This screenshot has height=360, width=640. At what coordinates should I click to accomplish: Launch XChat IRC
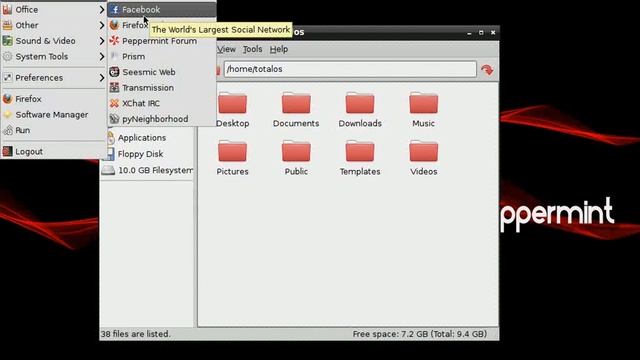(162, 103)
